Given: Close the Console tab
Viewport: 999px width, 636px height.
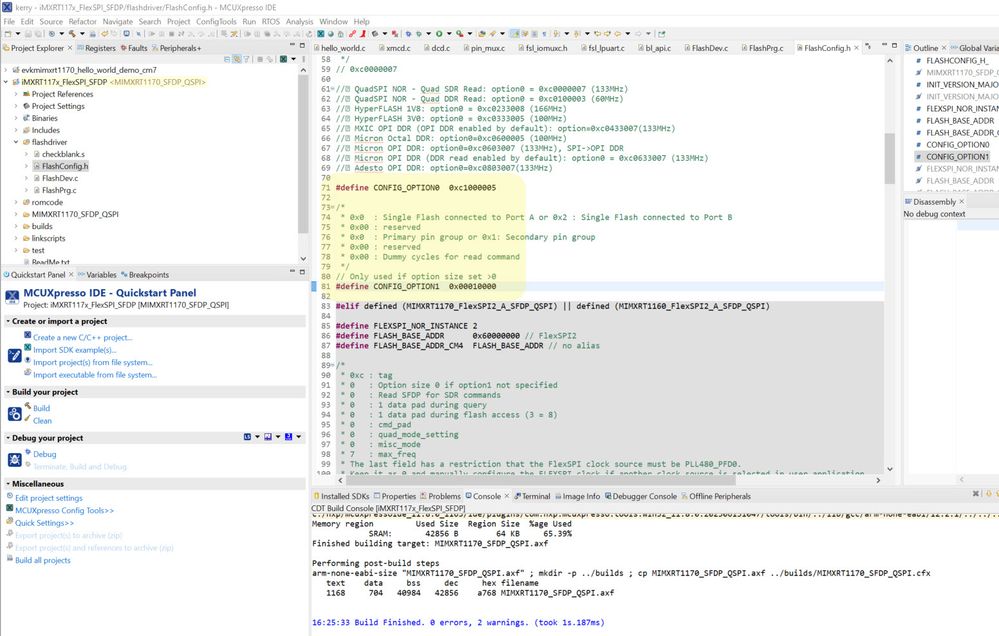Looking at the screenshot, I should pos(507,496).
